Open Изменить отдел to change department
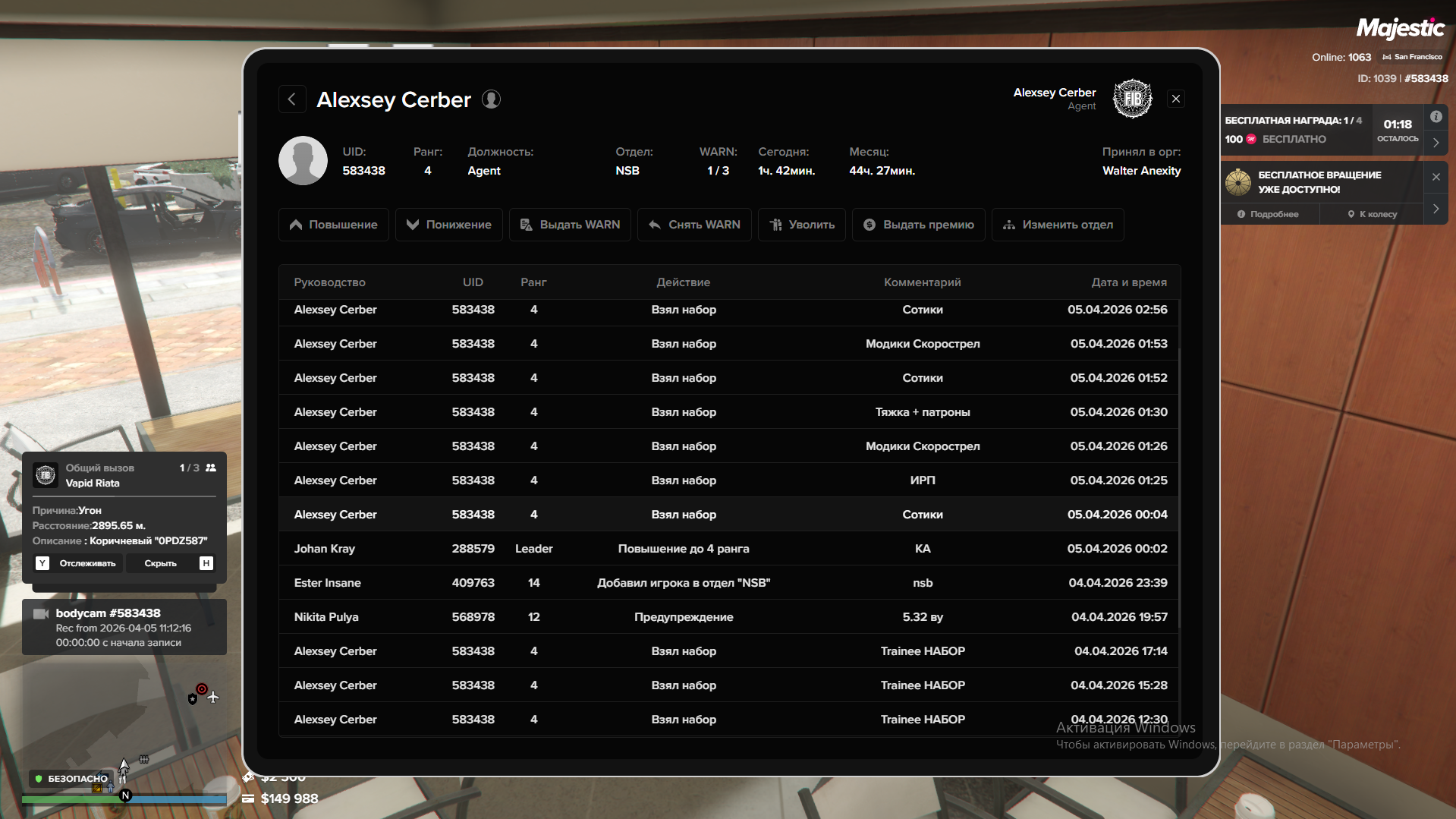The width and height of the screenshot is (1456, 819). [x=1058, y=225]
